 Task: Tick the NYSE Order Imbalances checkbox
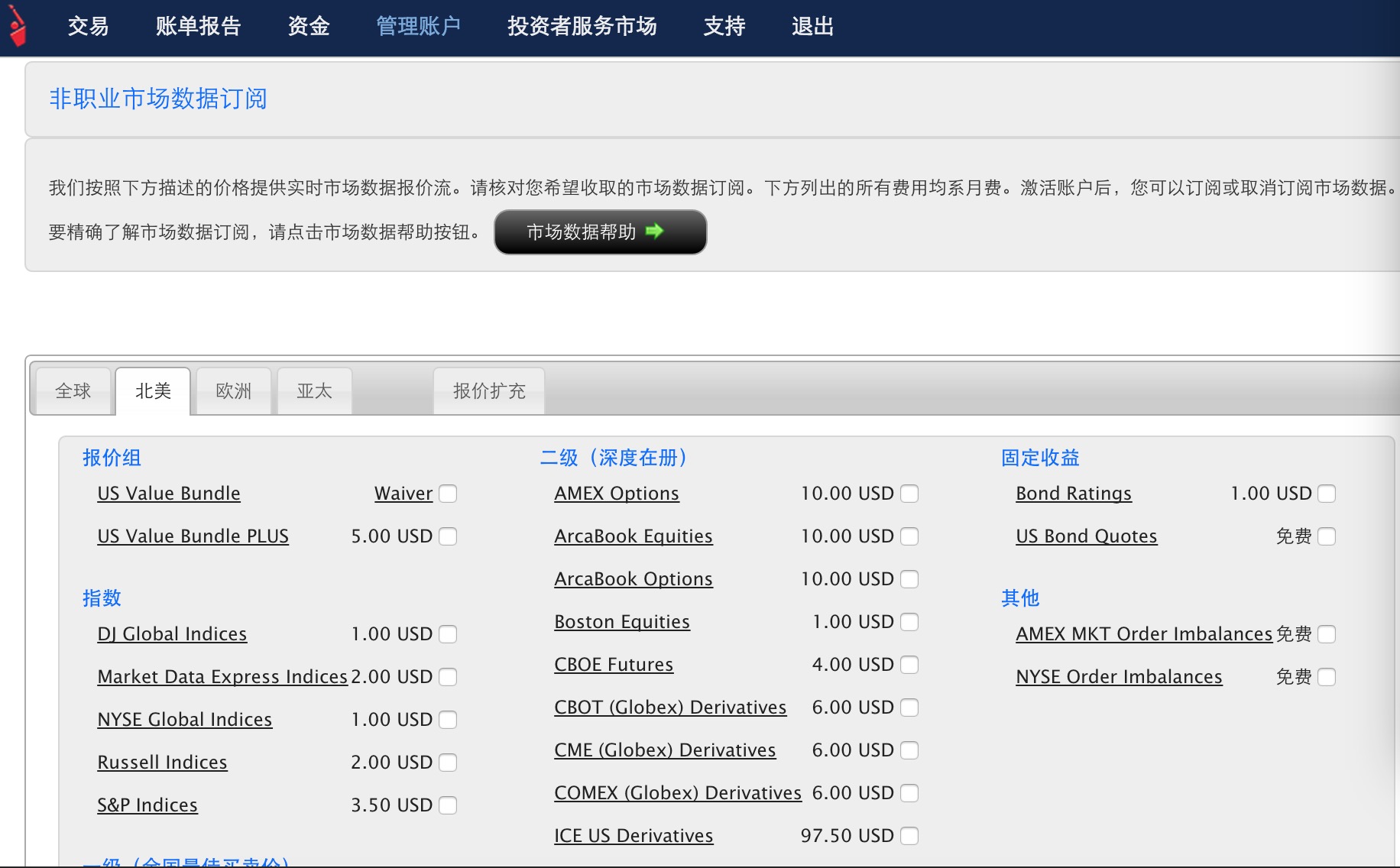tap(1327, 677)
